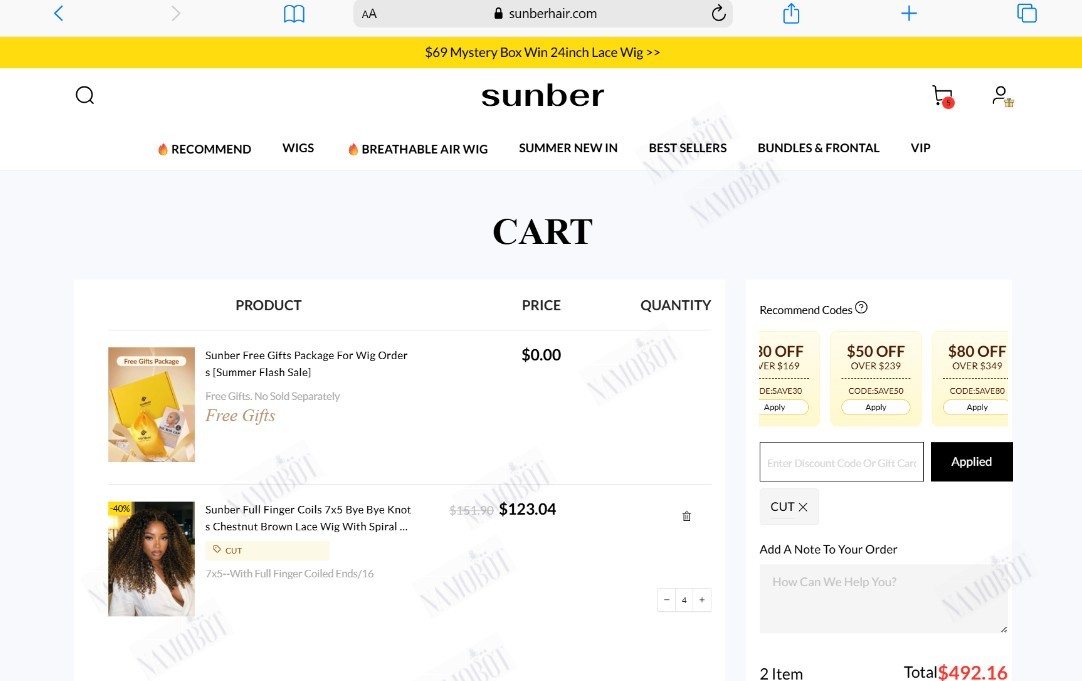Viewport: 1082px width, 681px height.
Task: Open the account profile icon
Action: (x=1002, y=96)
